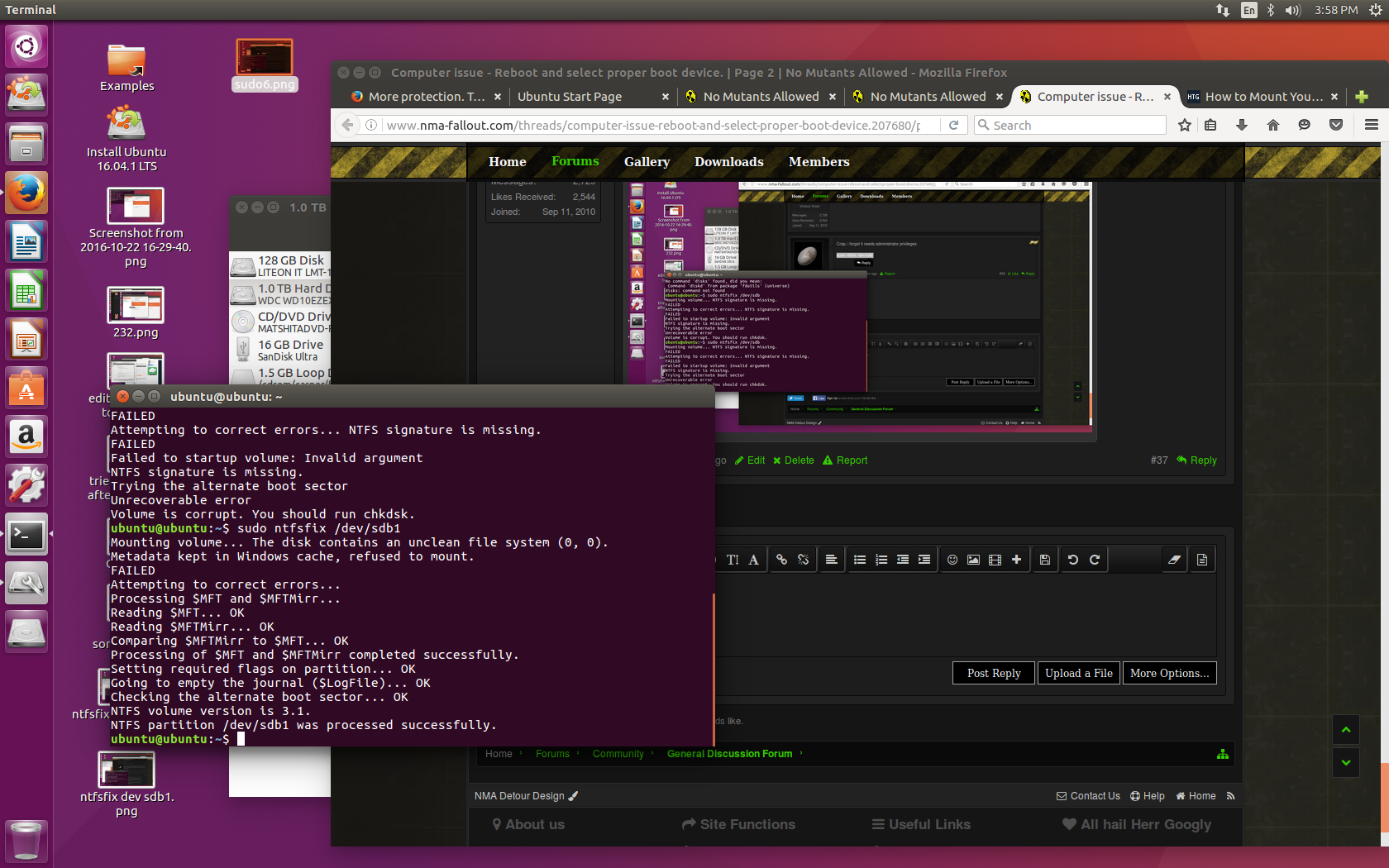Click Reply link beside #37
Image resolution: width=1389 pixels, height=868 pixels.
[x=1196, y=460]
